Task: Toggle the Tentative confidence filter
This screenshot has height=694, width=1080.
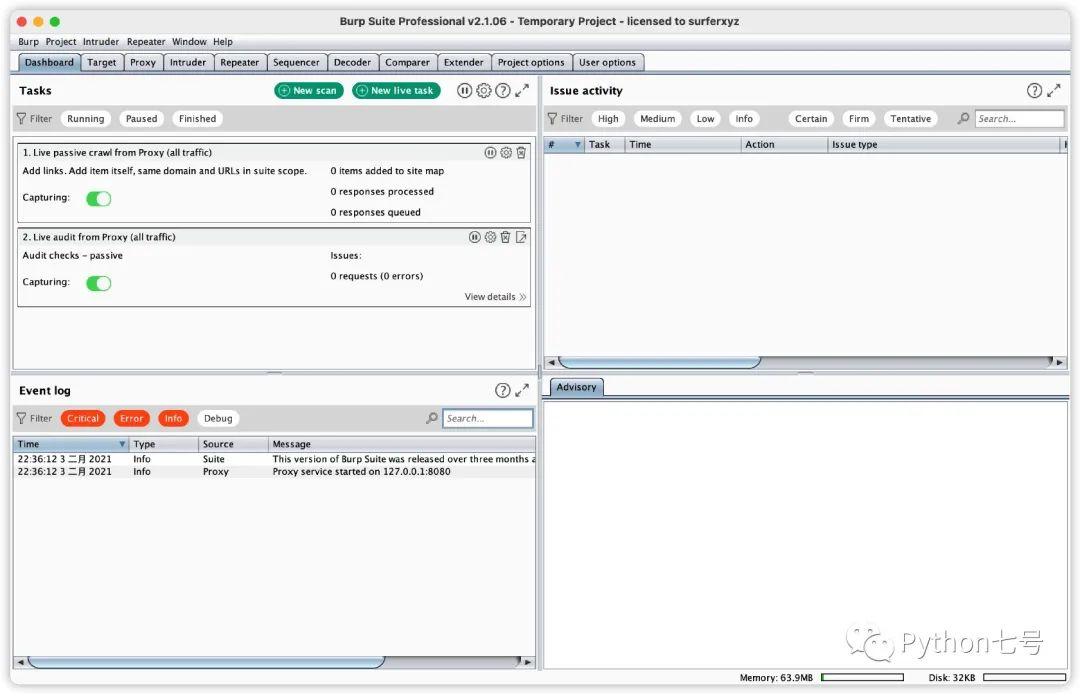Action: [x=910, y=118]
